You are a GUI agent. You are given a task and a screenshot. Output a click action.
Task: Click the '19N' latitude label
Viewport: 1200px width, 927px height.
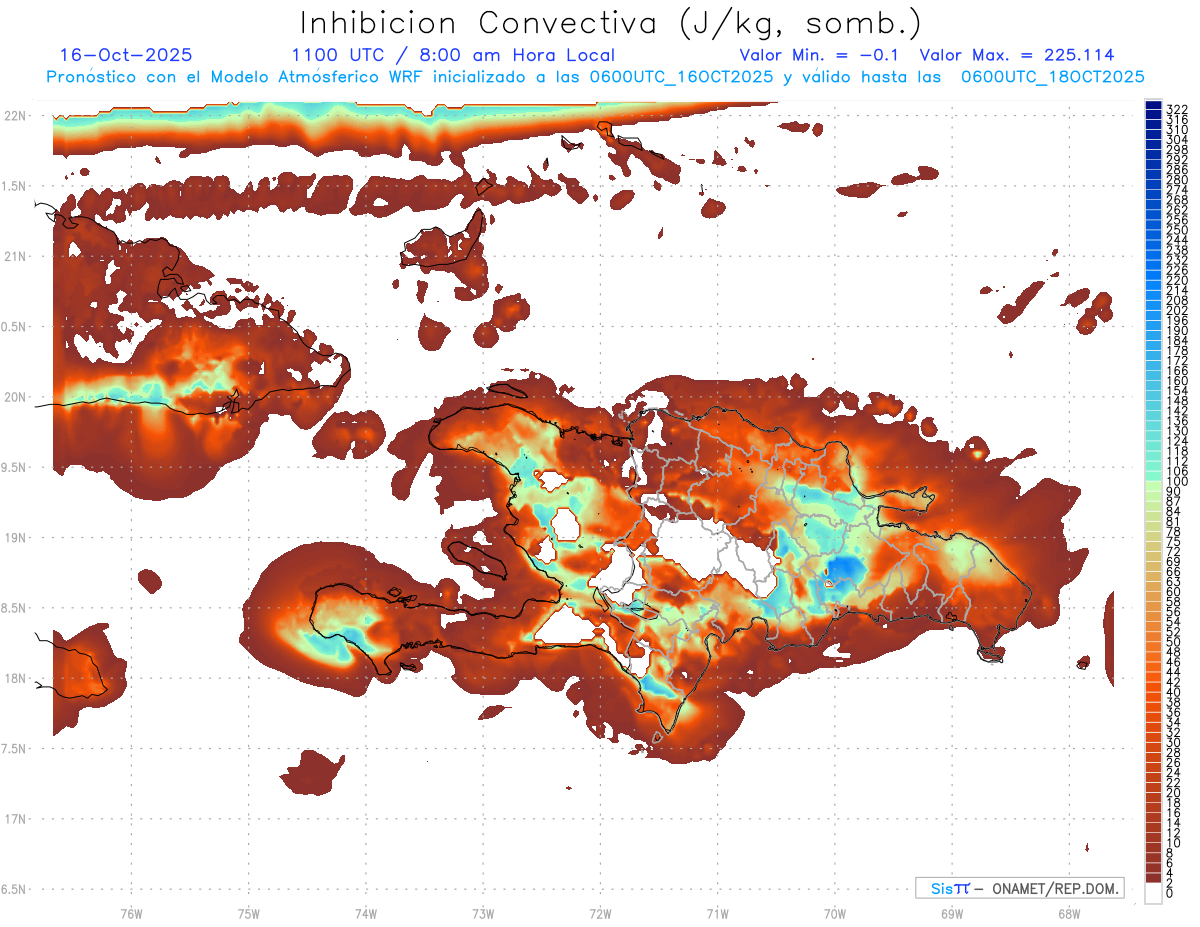pos(15,538)
